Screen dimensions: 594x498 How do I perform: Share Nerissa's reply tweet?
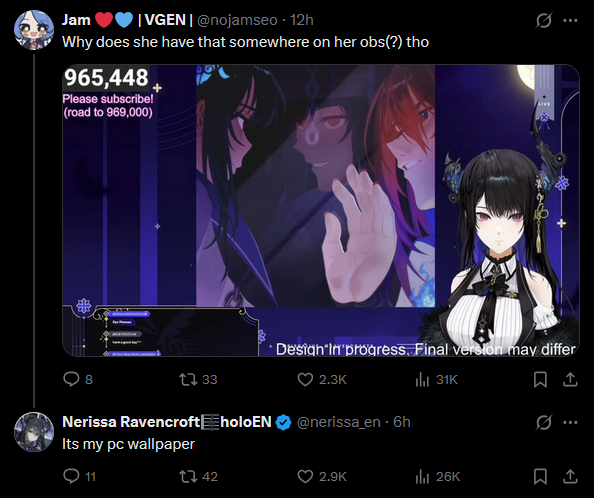(x=570, y=476)
